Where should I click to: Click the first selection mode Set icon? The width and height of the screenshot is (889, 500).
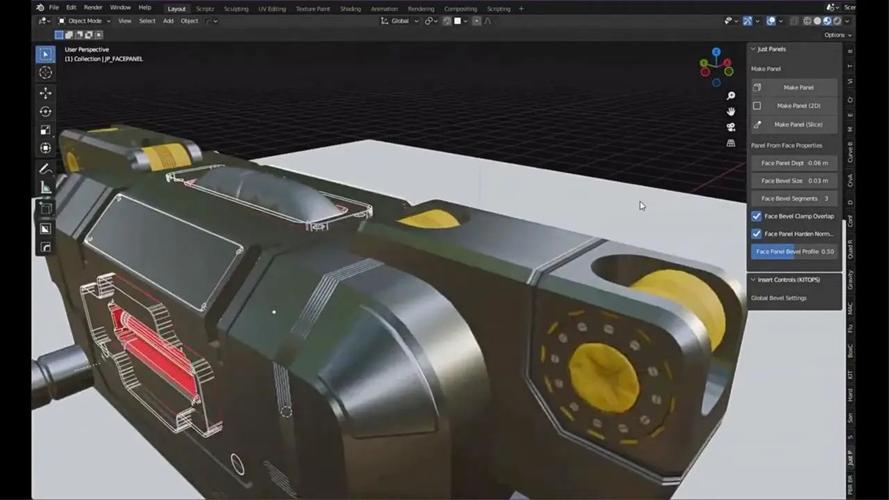pyautogui.click(x=59, y=35)
